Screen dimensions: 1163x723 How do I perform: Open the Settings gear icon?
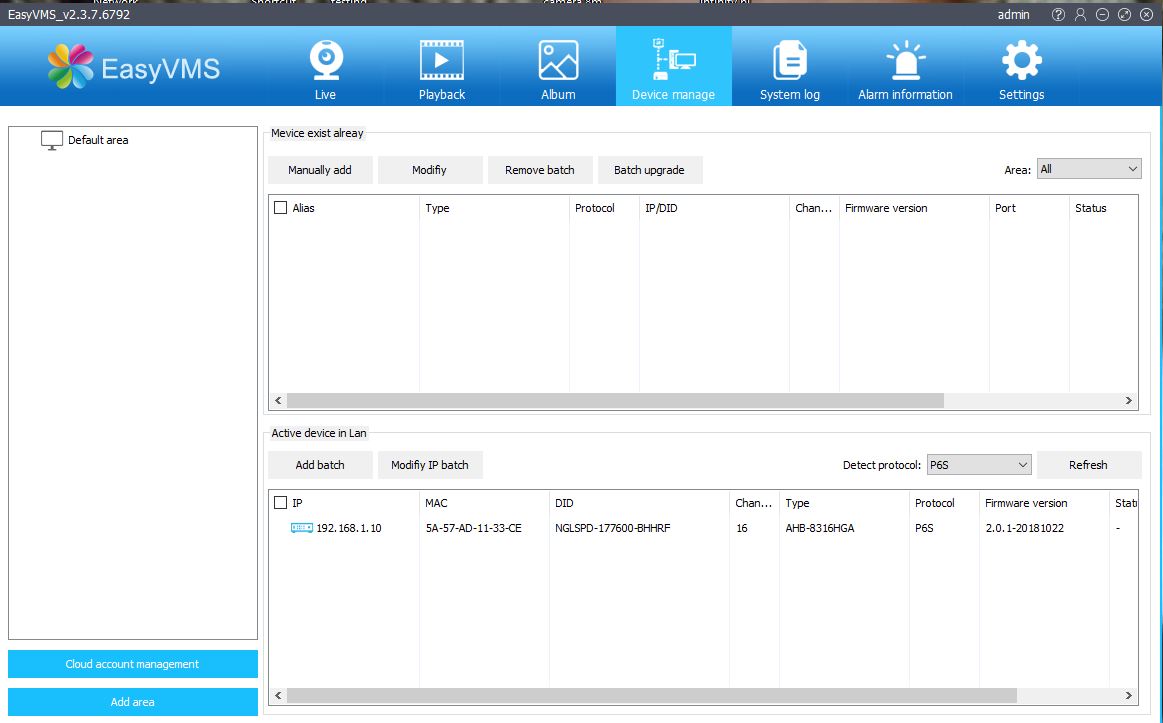coord(1021,61)
